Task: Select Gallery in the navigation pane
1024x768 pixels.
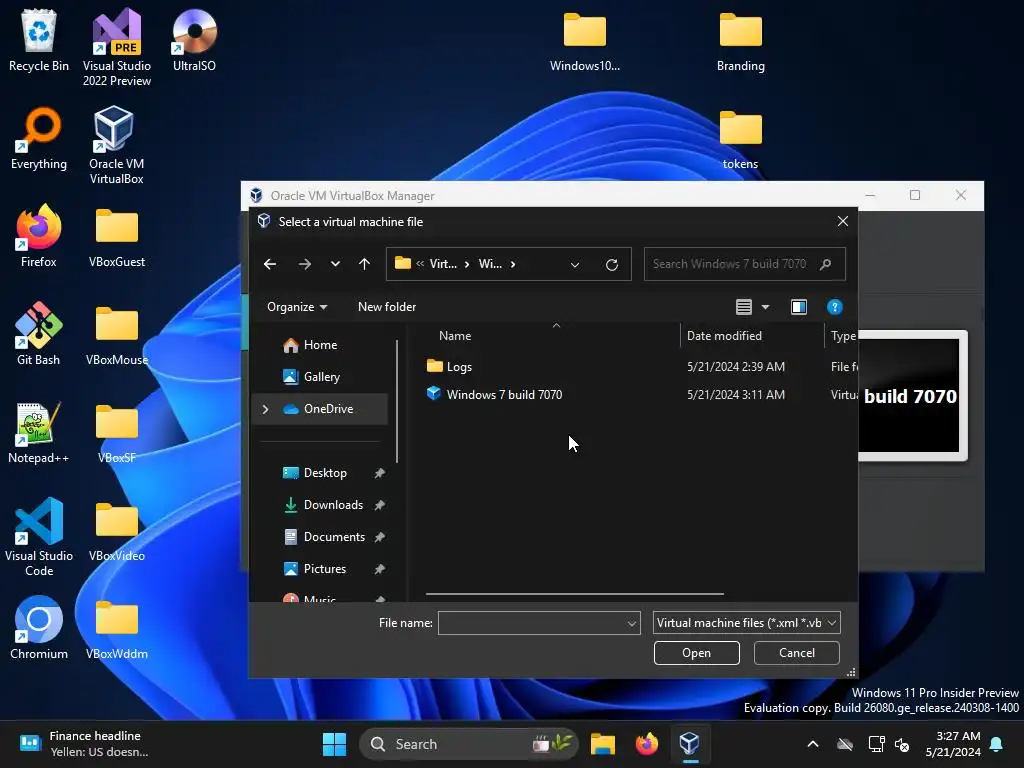Action: (x=321, y=377)
